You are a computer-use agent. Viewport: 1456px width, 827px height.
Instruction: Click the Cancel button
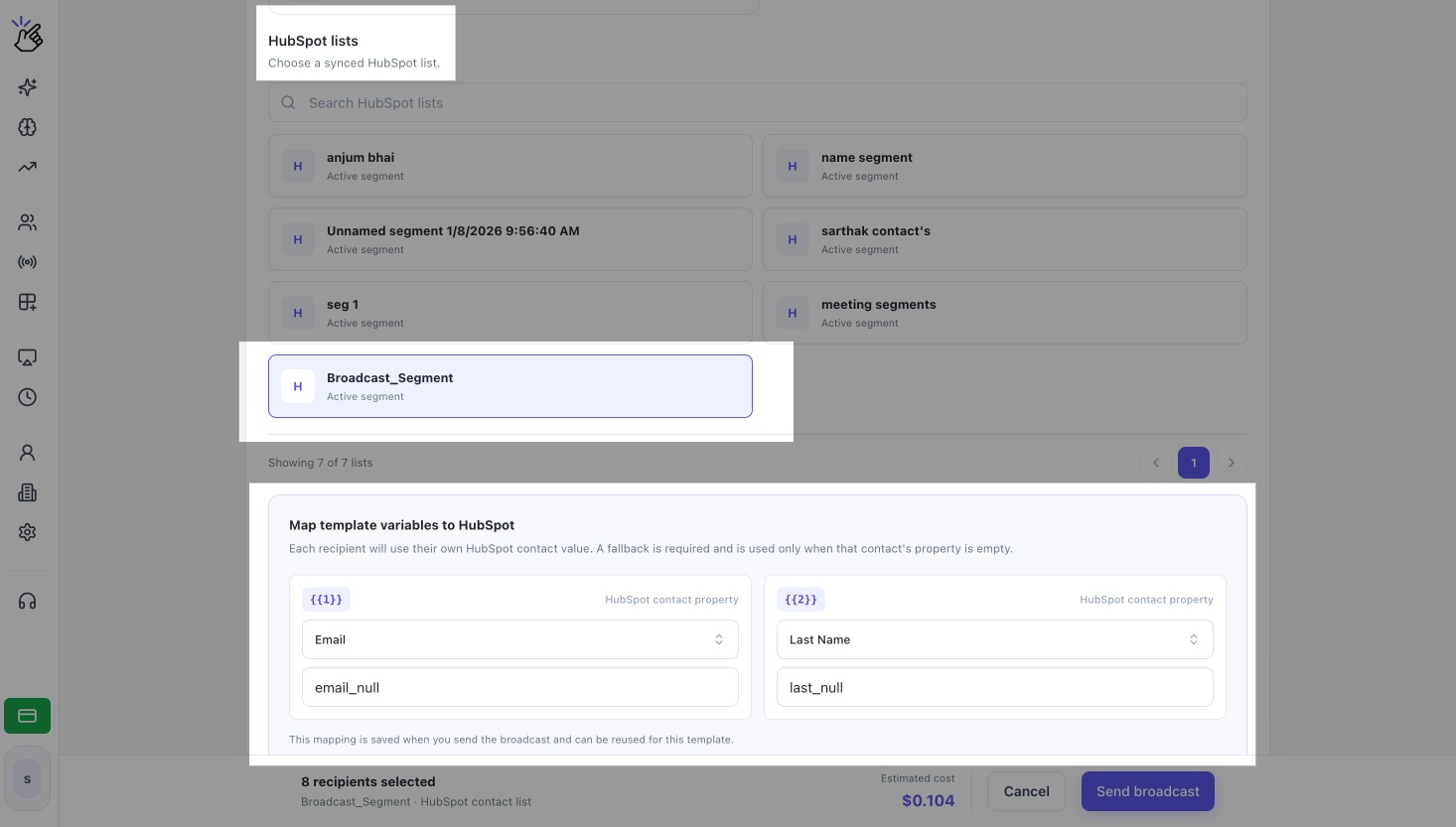(1026, 791)
